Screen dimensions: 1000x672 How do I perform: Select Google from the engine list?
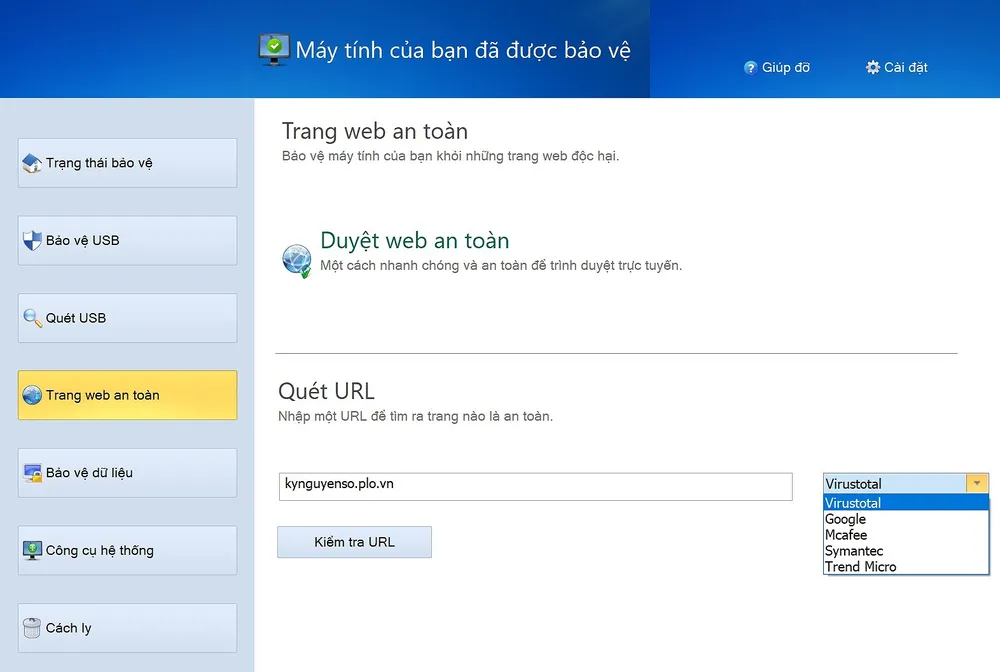[x=845, y=519]
